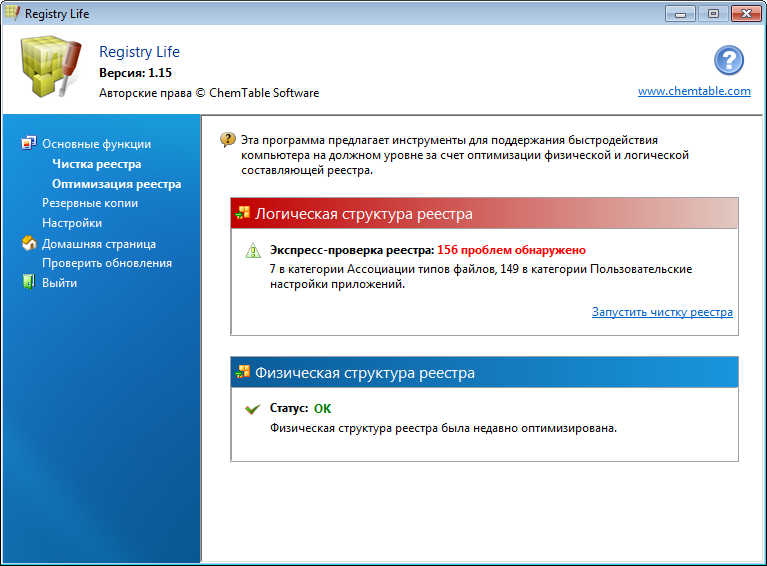
Task: Click the warning triangle near Экспресс-проверка
Action: 253,250
